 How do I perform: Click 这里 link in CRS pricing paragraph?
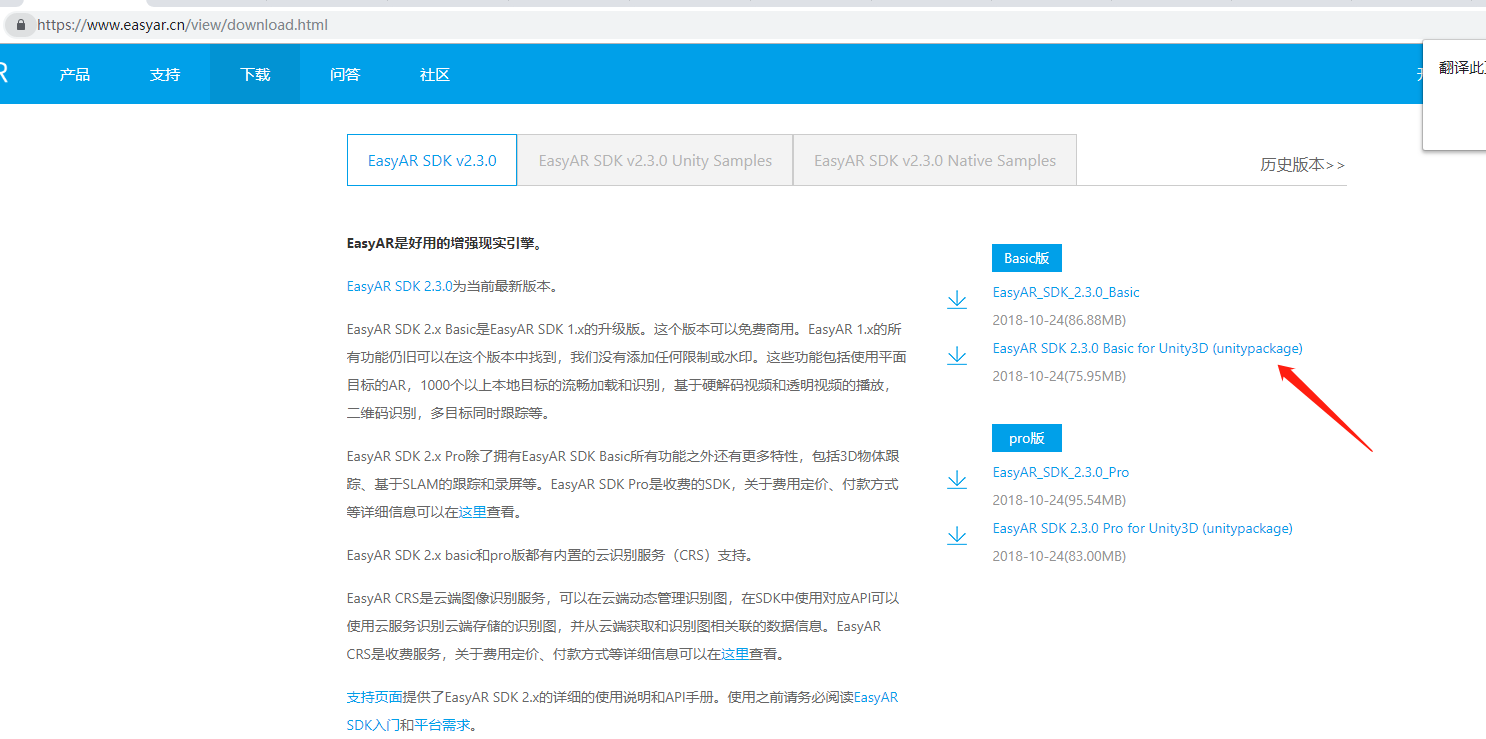735,655
